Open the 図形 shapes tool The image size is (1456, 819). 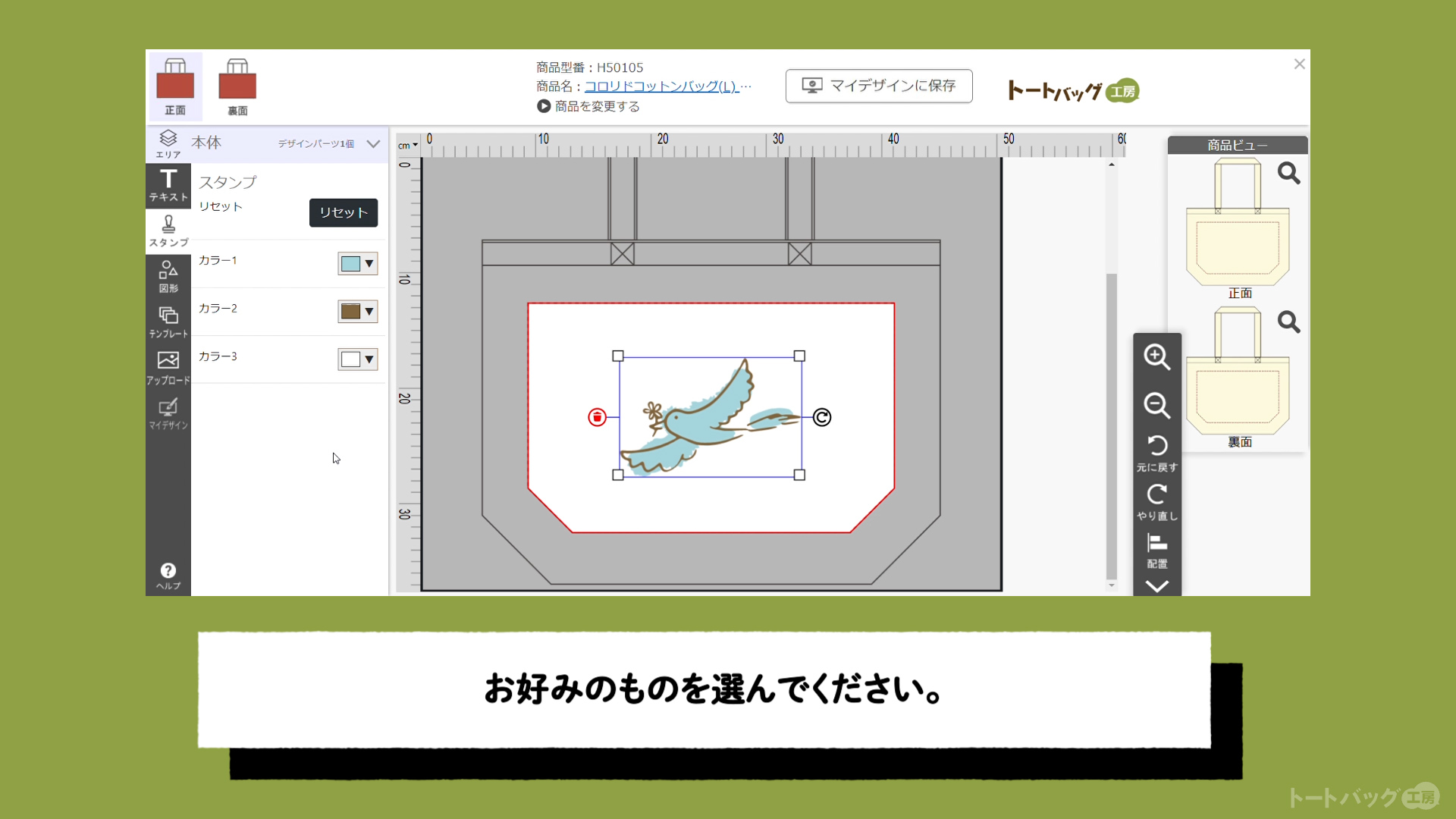click(x=168, y=277)
